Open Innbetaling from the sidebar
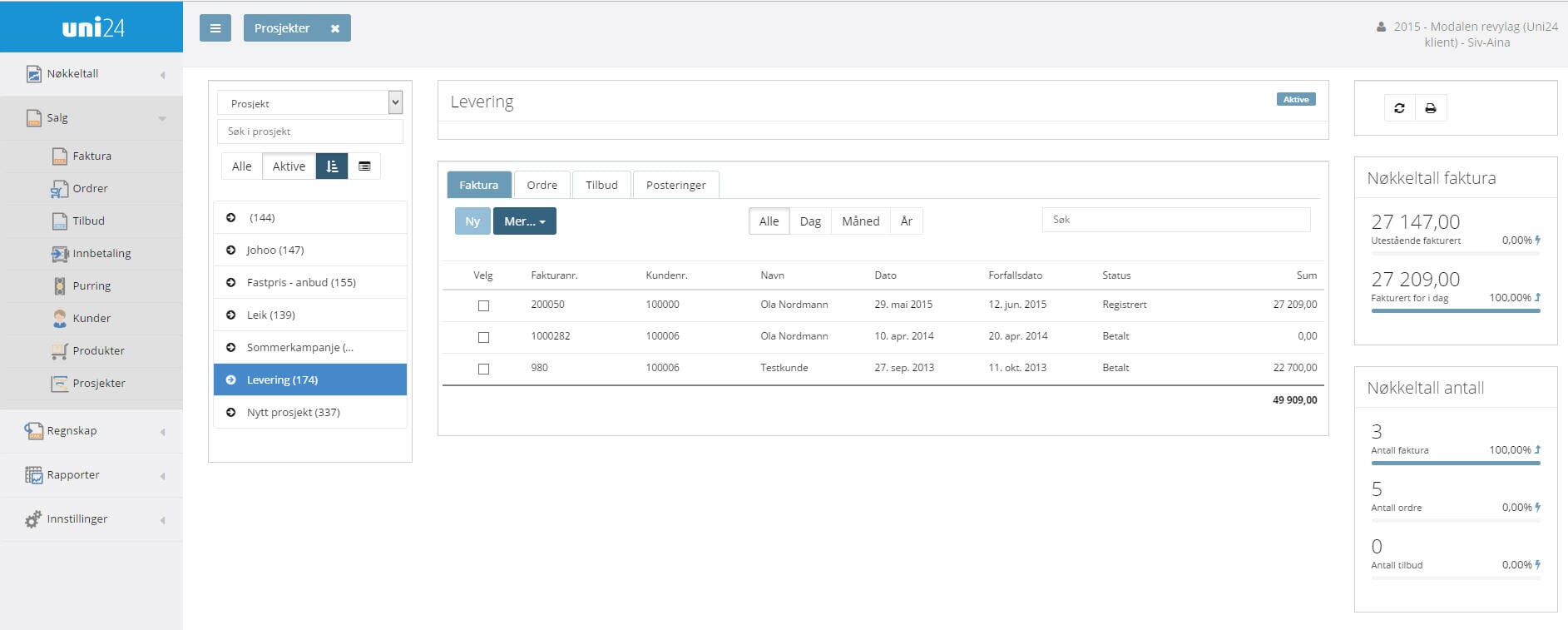 [x=101, y=254]
